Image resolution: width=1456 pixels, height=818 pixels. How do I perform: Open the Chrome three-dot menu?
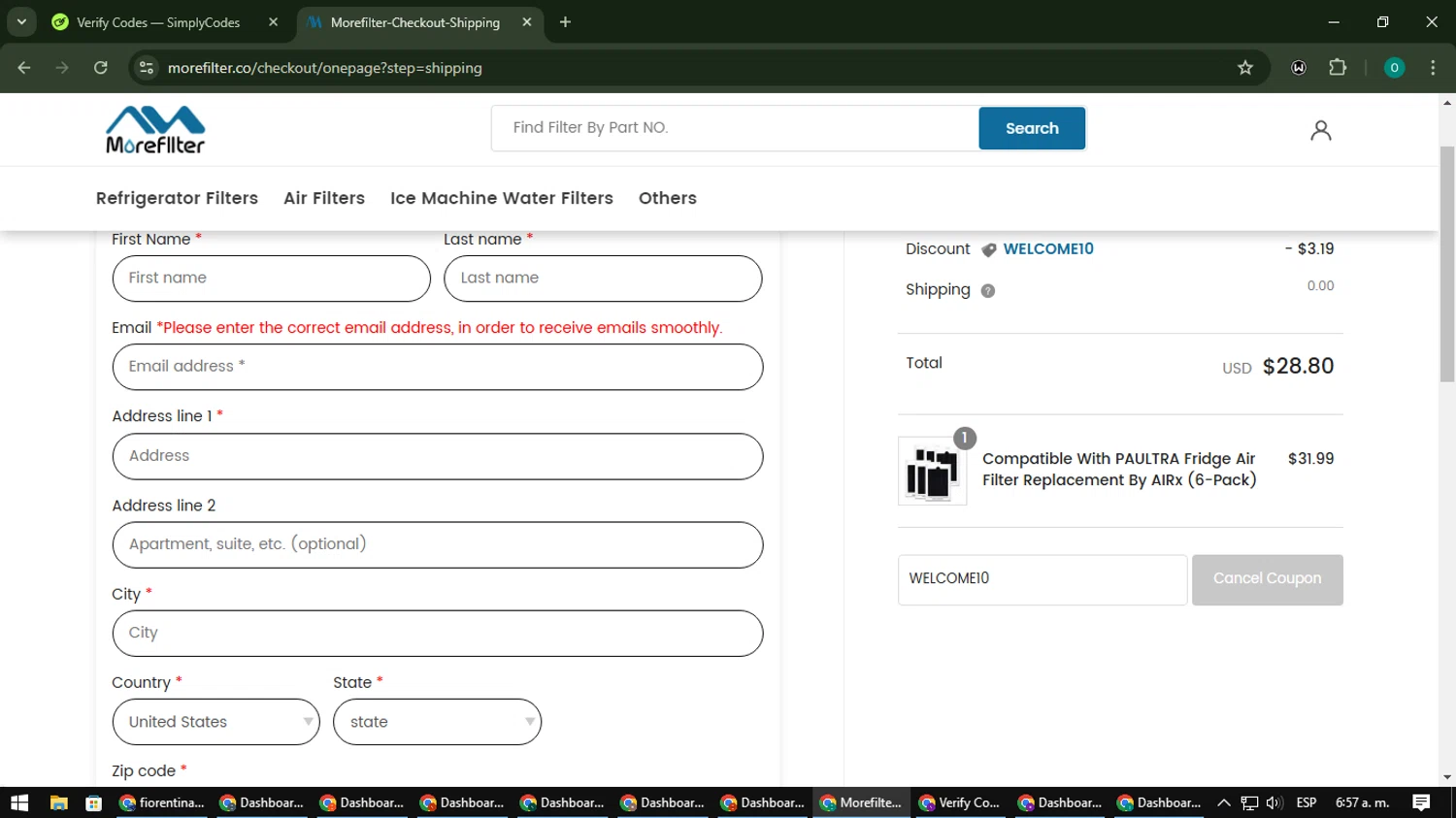coord(1433,67)
